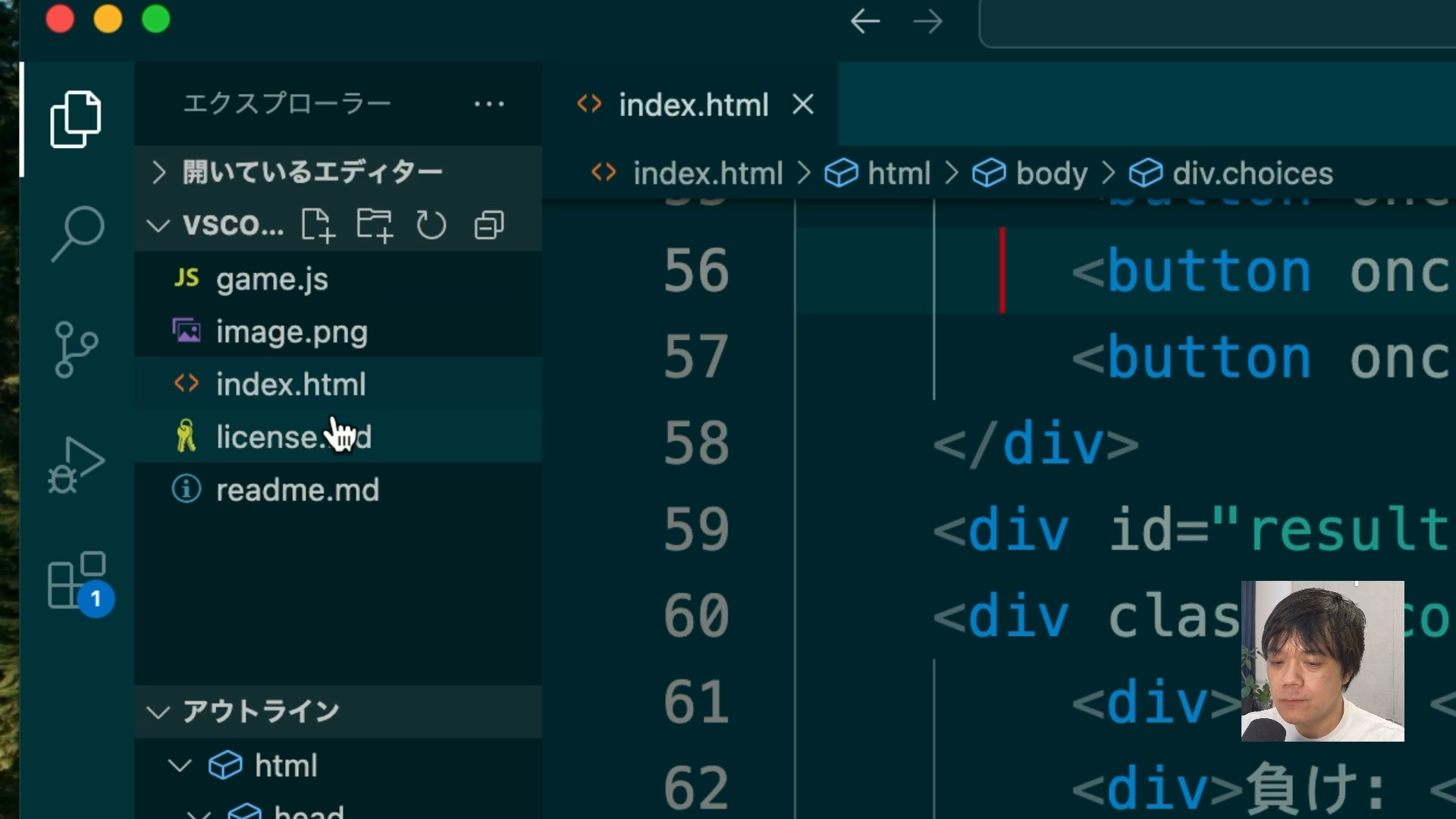Open the Explorer more actions menu
Image resolution: width=1456 pixels, height=819 pixels.
pyautogui.click(x=489, y=103)
